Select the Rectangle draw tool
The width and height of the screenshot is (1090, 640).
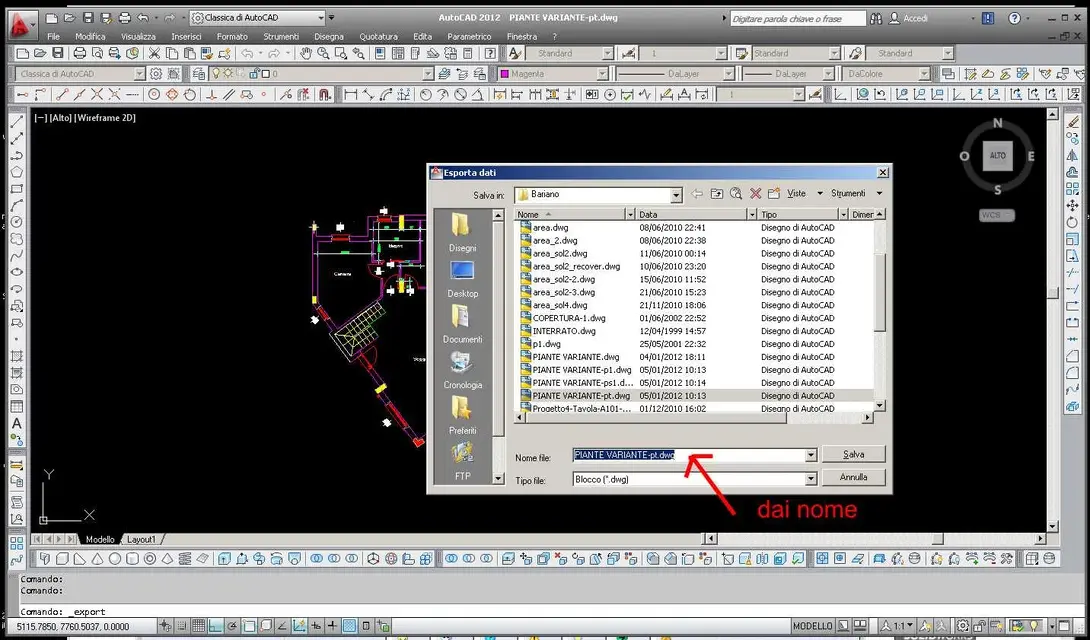coord(17,188)
